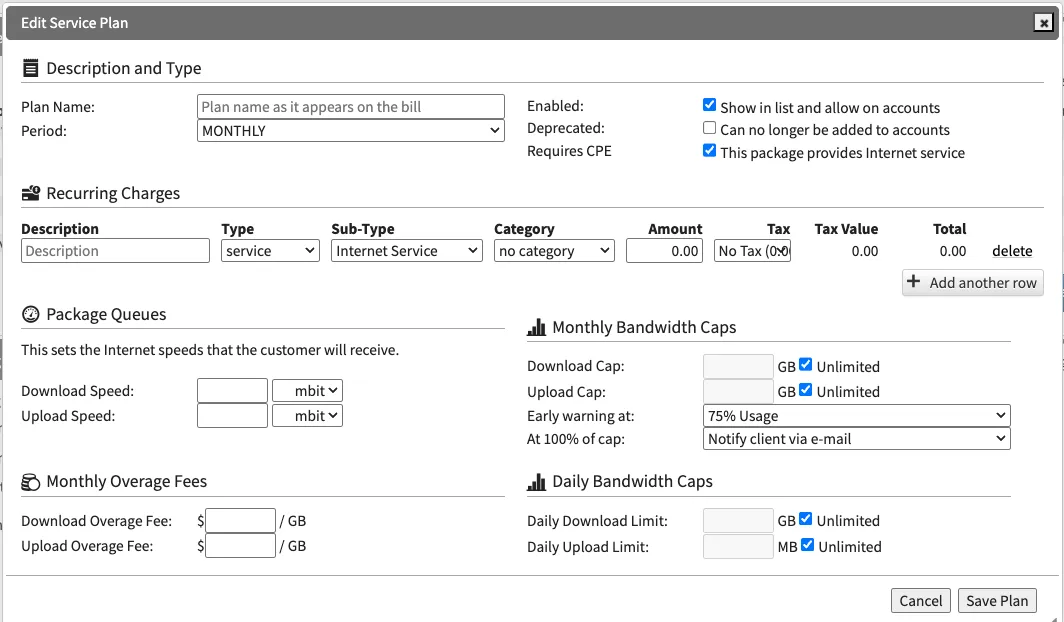Focus the Plan Name input field

[x=351, y=106]
